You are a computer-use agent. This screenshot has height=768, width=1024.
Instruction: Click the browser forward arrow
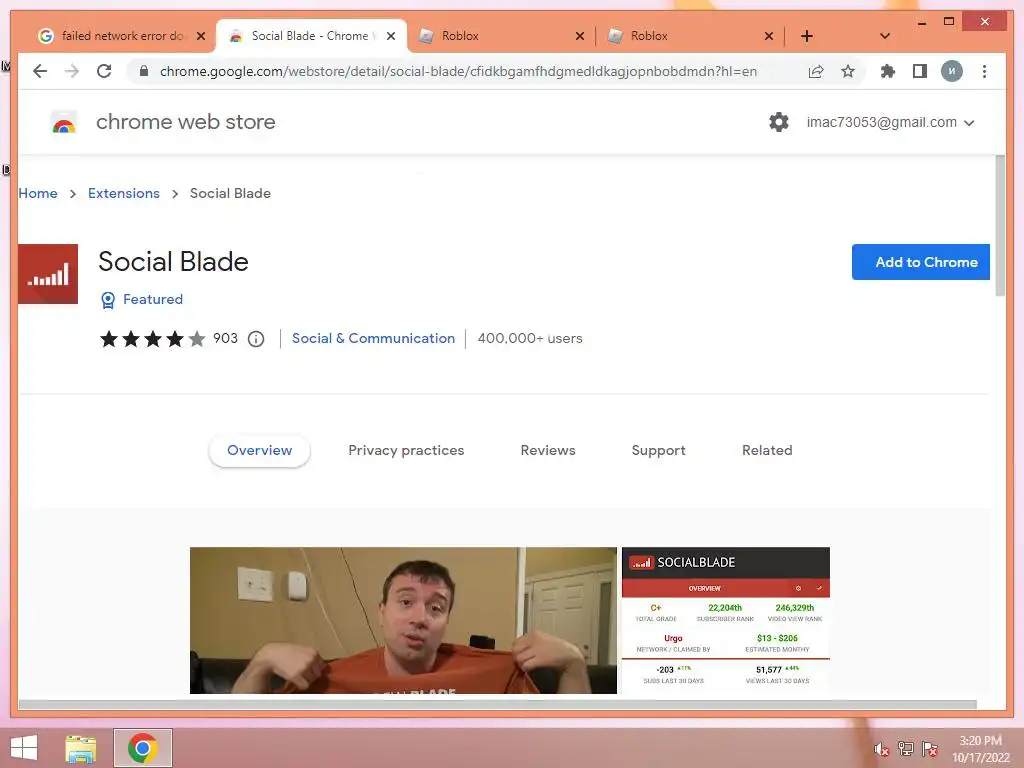pos(72,71)
